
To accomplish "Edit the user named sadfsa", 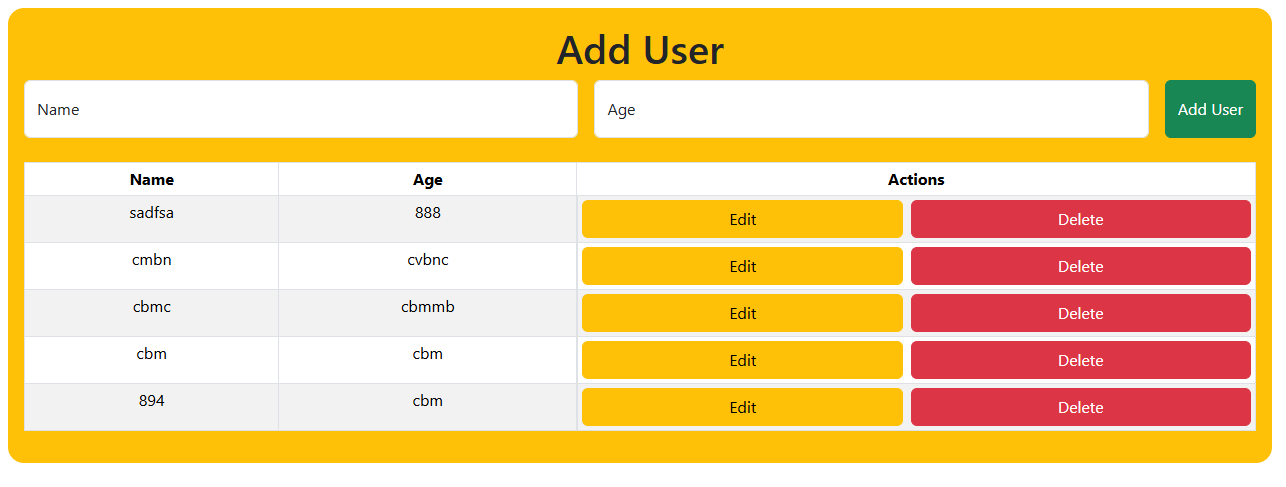I will tap(742, 219).
